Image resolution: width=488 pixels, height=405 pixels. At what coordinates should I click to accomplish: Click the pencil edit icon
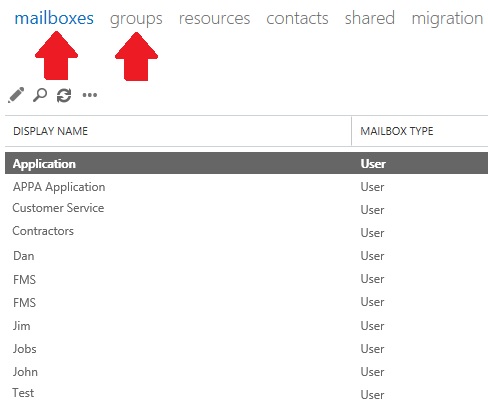tap(16, 95)
